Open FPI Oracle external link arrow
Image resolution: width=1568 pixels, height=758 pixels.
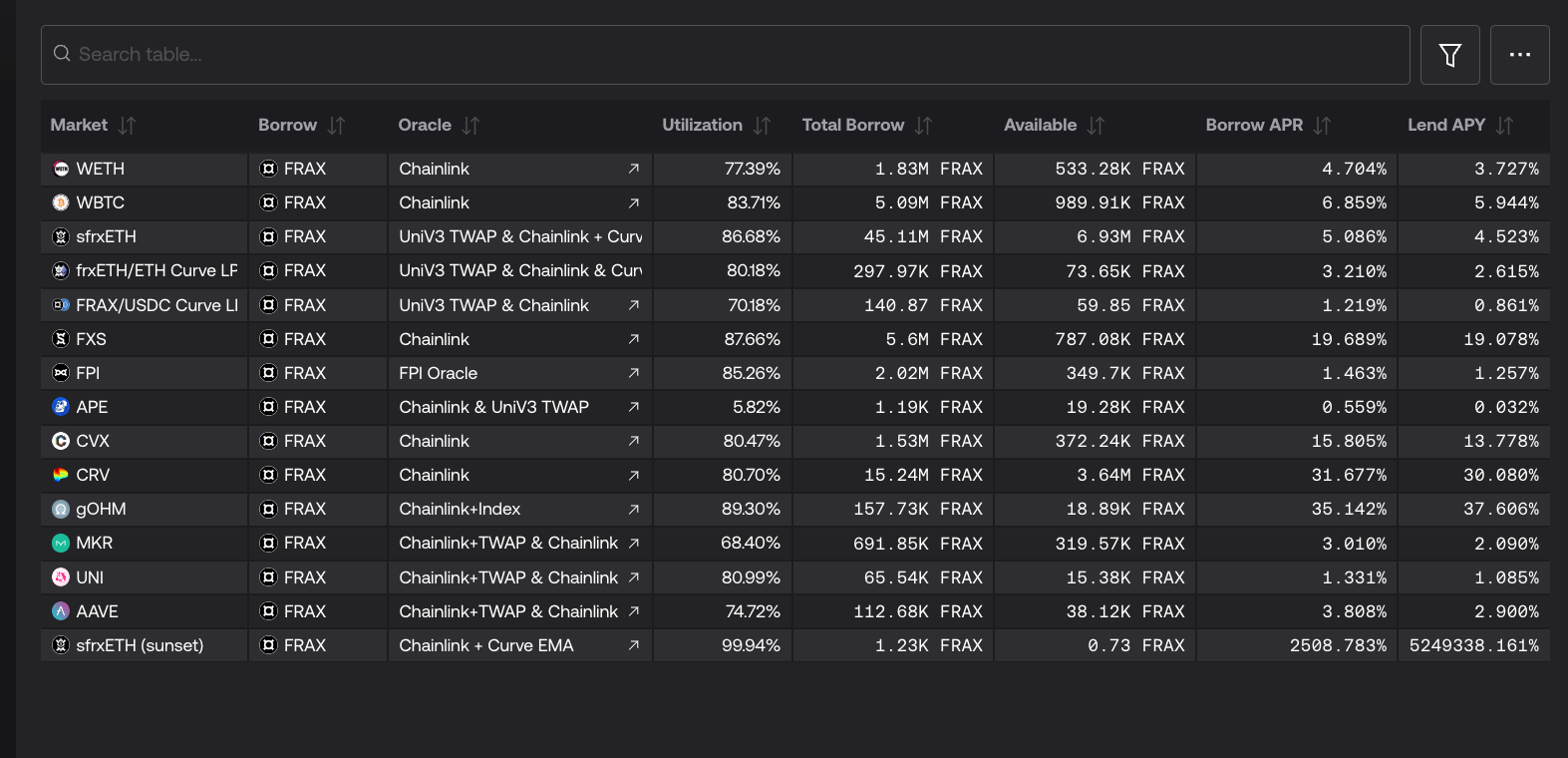click(x=633, y=373)
